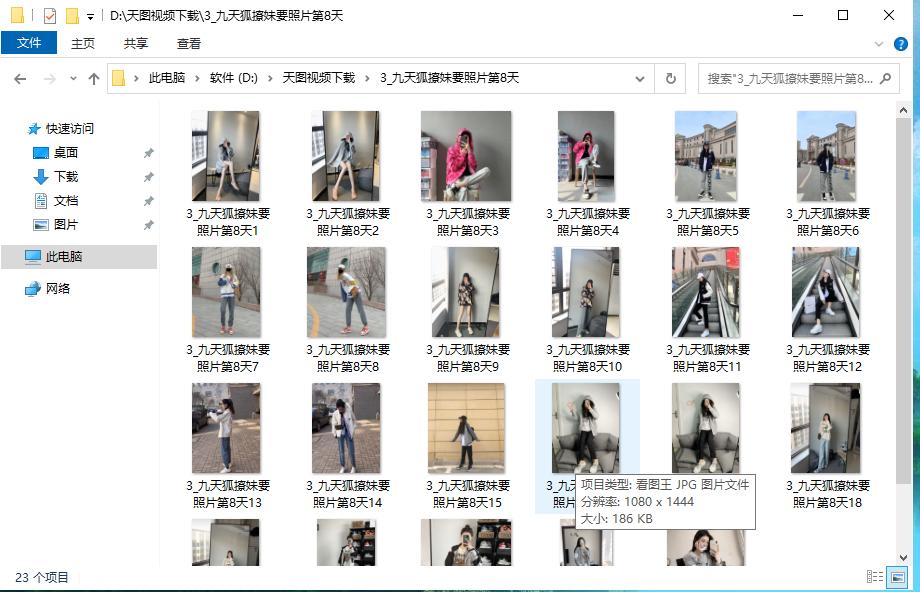Image resolution: width=920 pixels, height=592 pixels.
Task: Click the New Folder icon in Quick Access Toolbar
Action: pos(72,15)
